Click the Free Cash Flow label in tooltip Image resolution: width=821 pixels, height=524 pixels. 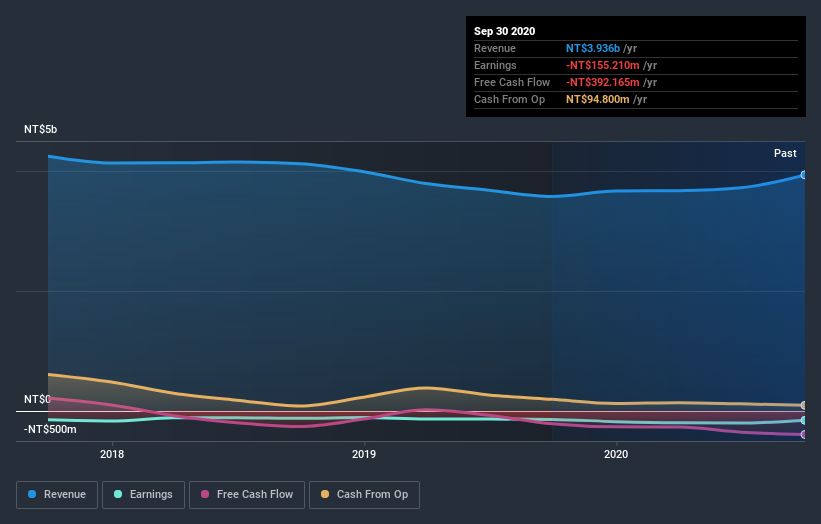click(x=512, y=82)
